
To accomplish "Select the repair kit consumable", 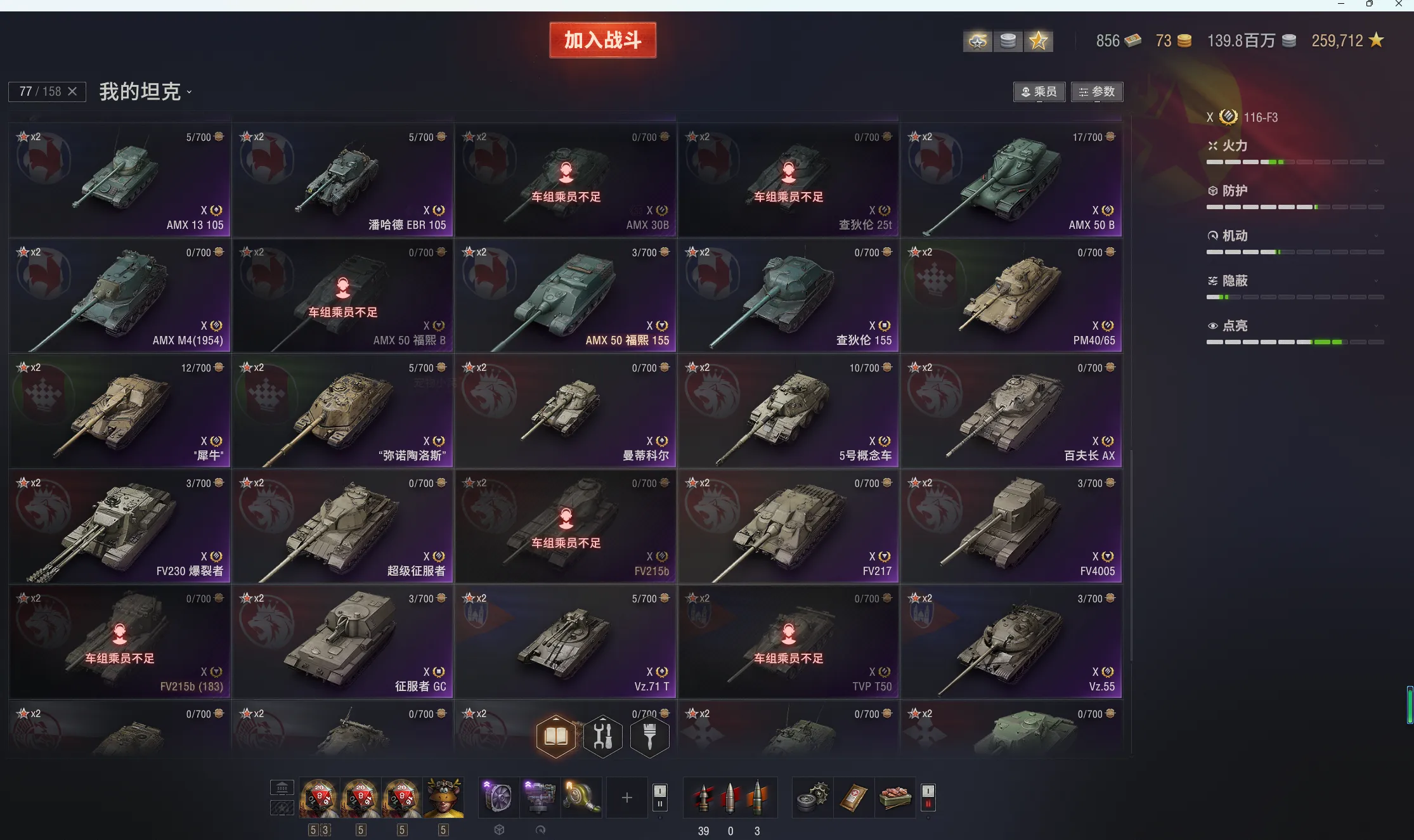I will pyautogui.click(x=812, y=798).
